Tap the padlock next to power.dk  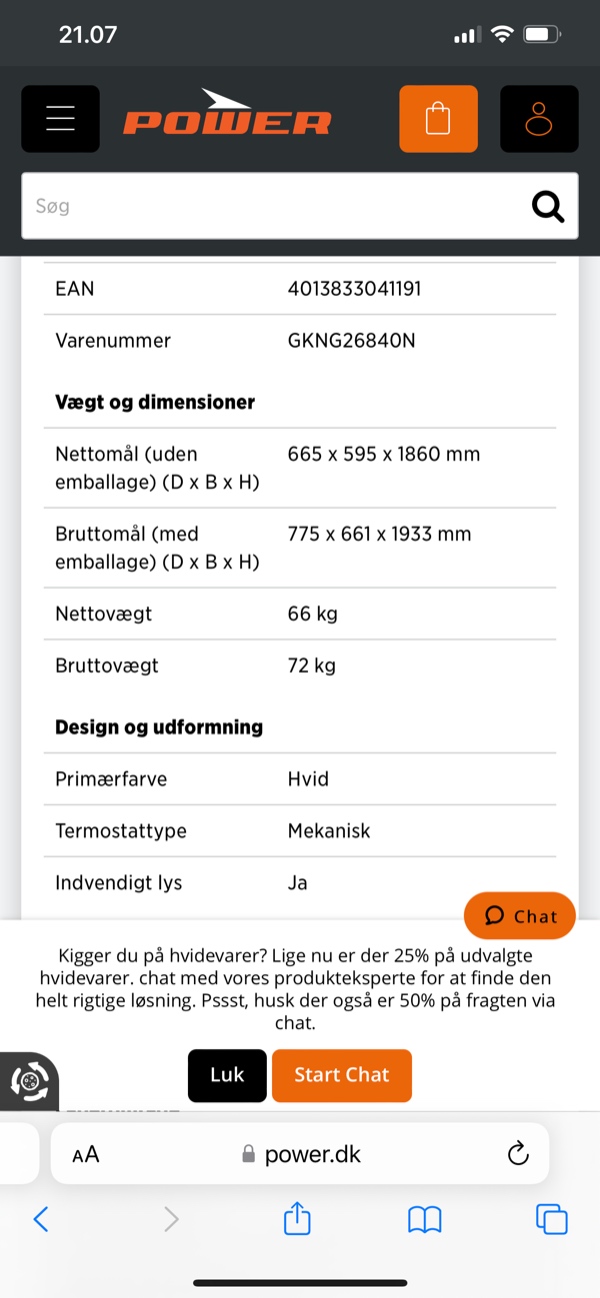coord(245,1153)
